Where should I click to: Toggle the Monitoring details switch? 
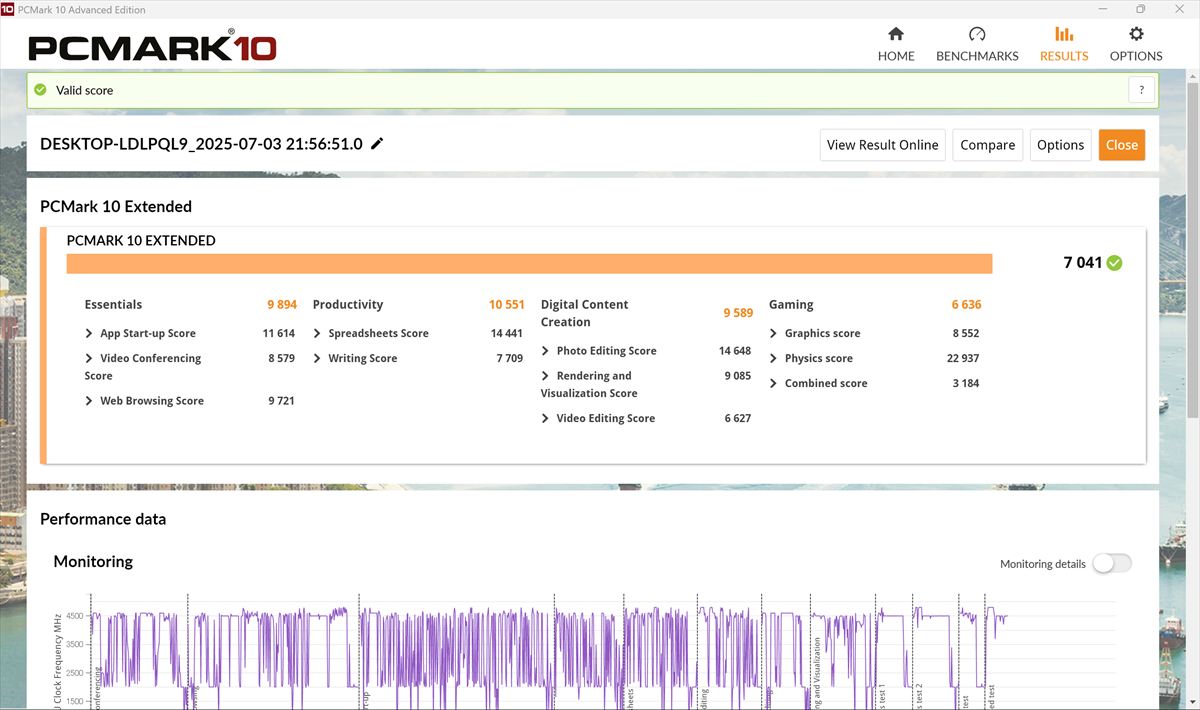1112,563
